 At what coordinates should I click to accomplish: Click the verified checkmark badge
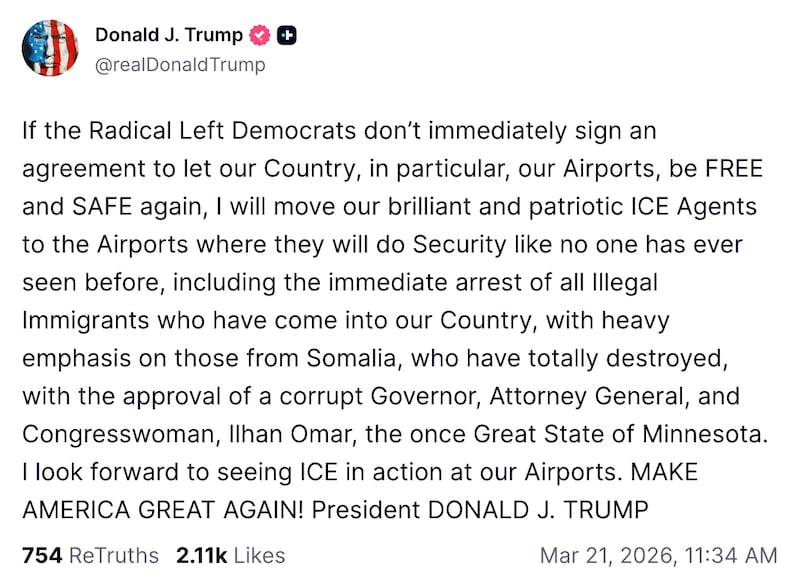[258, 33]
